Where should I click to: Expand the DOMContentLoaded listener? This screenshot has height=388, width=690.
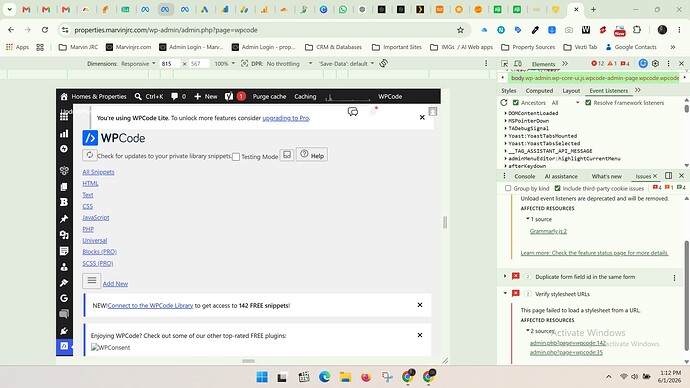coord(505,113)
